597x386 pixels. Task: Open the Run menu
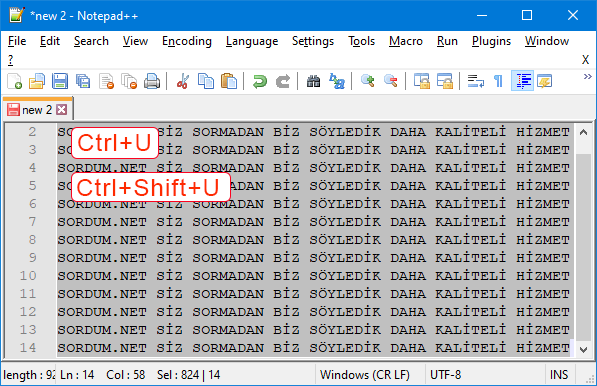point(447,41)
